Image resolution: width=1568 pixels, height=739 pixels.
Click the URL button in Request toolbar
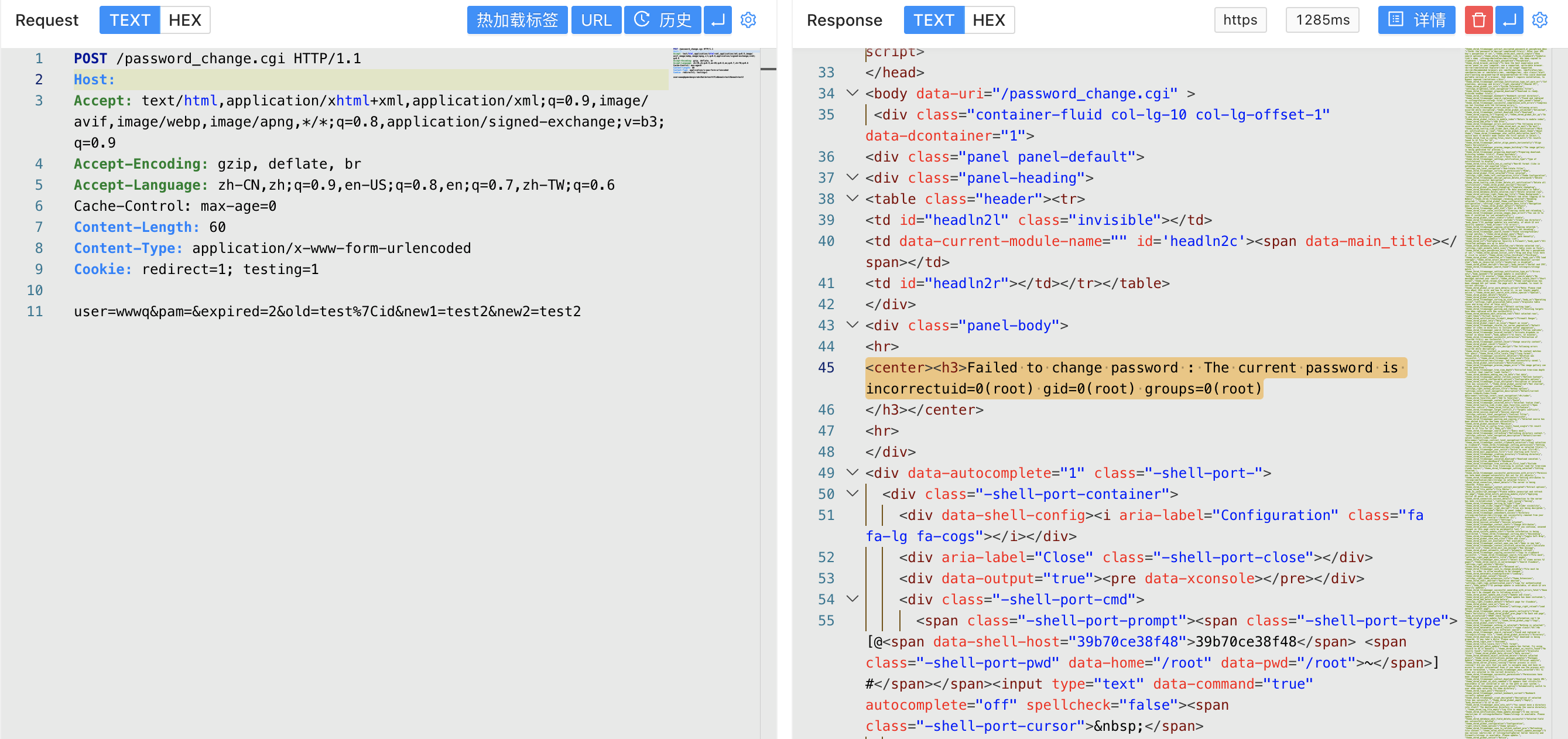[595, 20]
